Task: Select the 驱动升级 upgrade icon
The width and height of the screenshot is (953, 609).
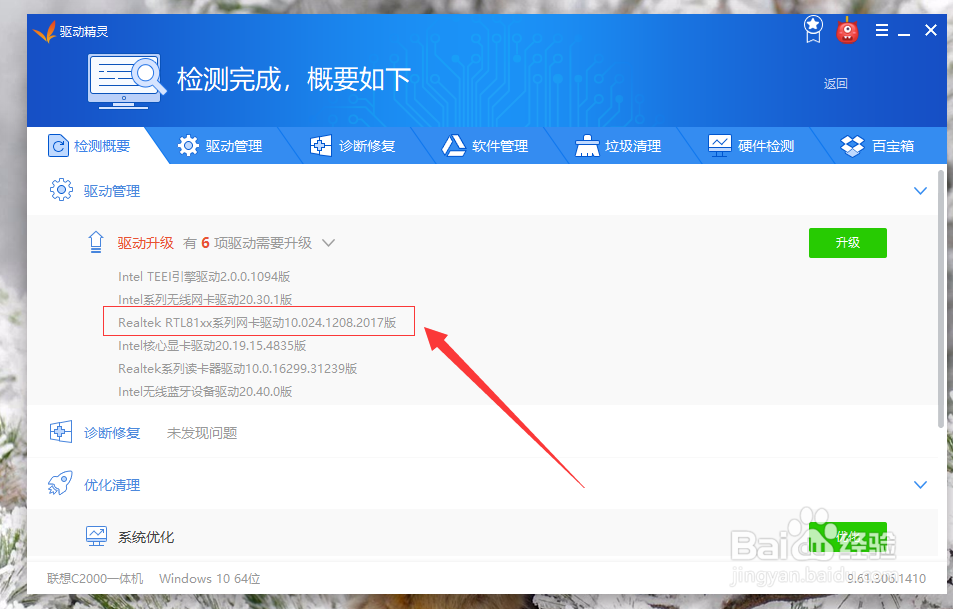Action: pos(95,242)
